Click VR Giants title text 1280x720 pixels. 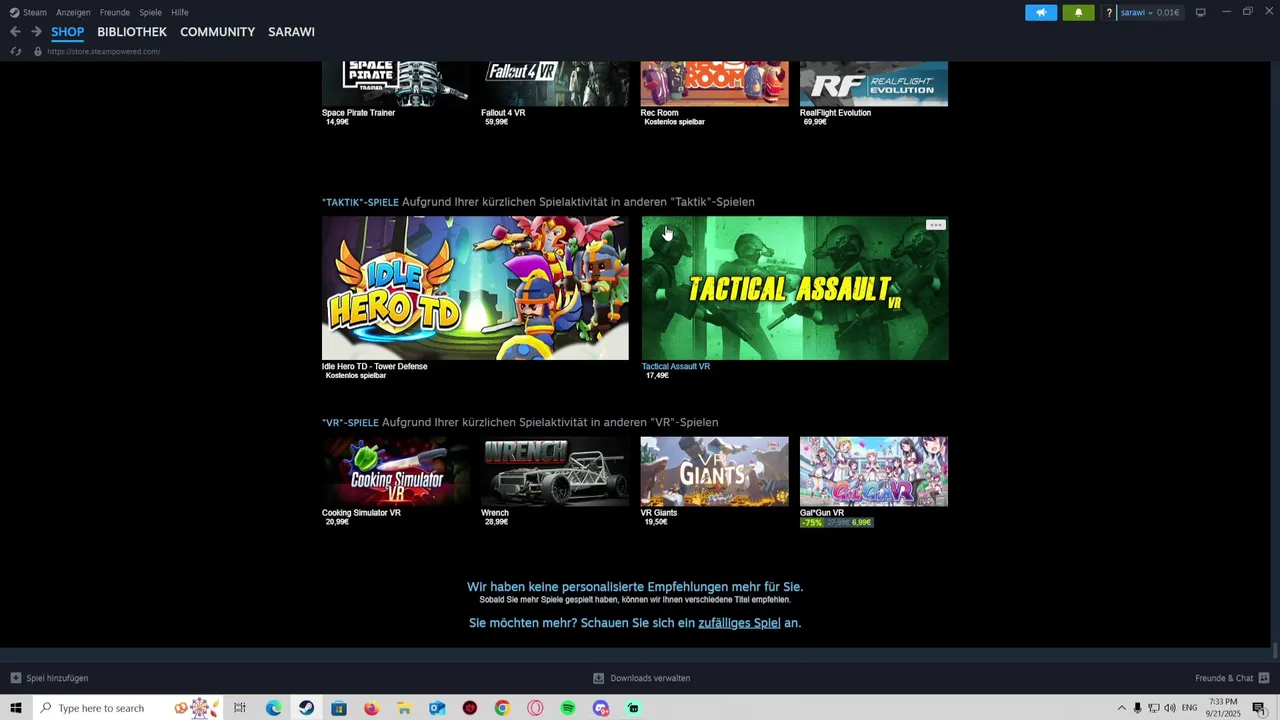tap(659, 513)
